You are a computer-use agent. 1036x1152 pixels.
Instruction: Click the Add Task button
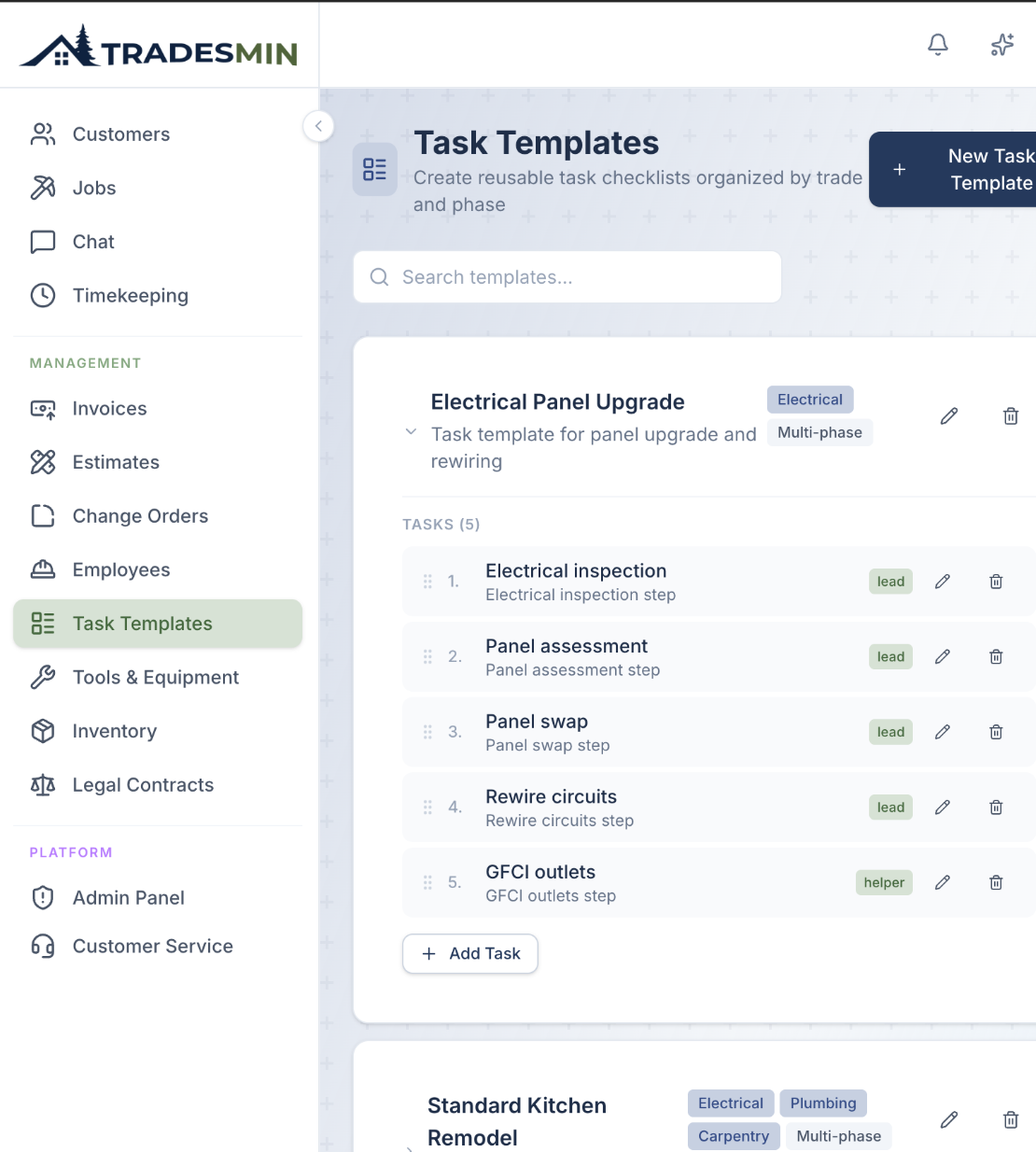[470, 953]
